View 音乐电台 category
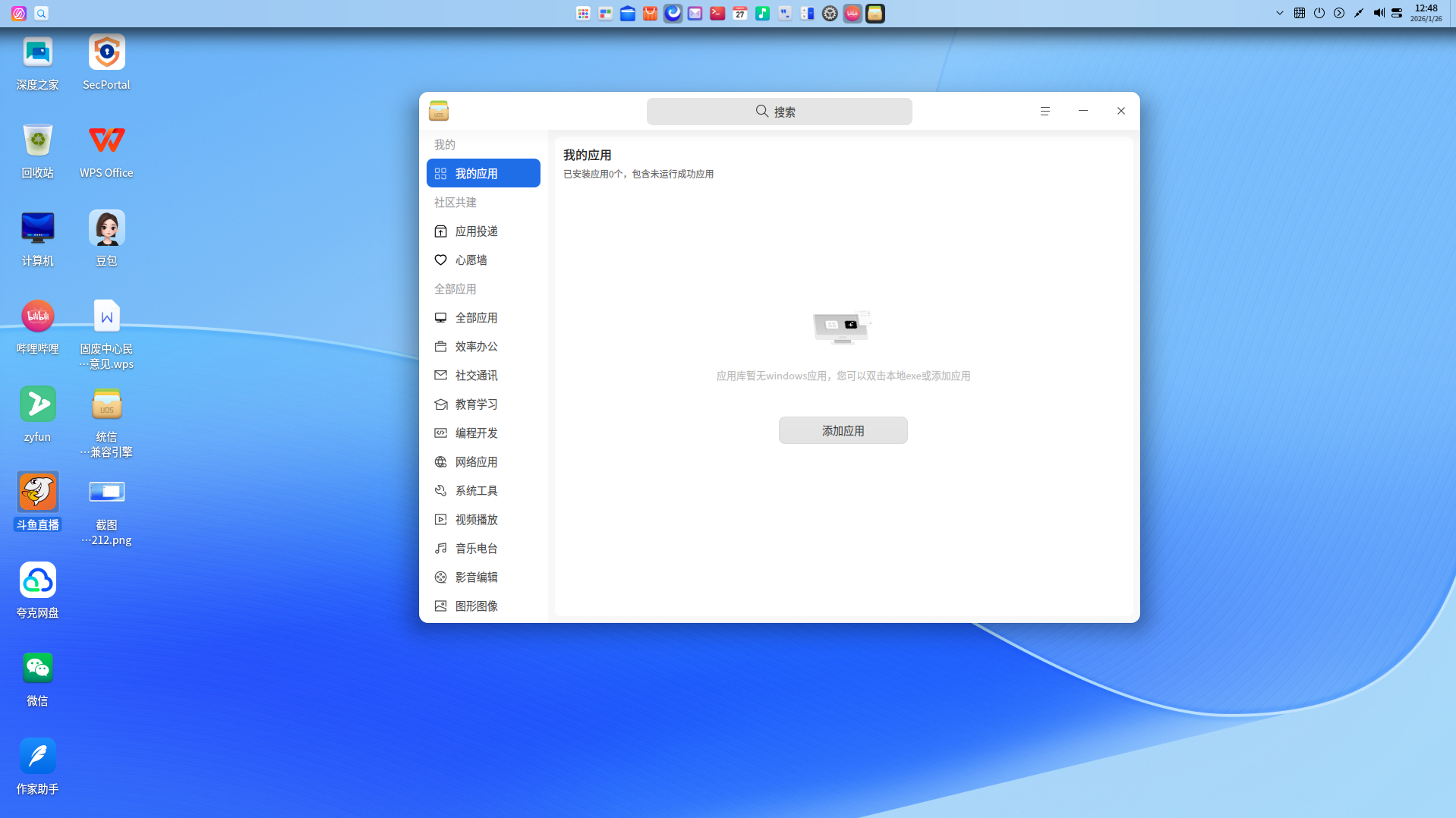Image resolution: width=1456 pixels, height=818 pixels. pos(484,548)
